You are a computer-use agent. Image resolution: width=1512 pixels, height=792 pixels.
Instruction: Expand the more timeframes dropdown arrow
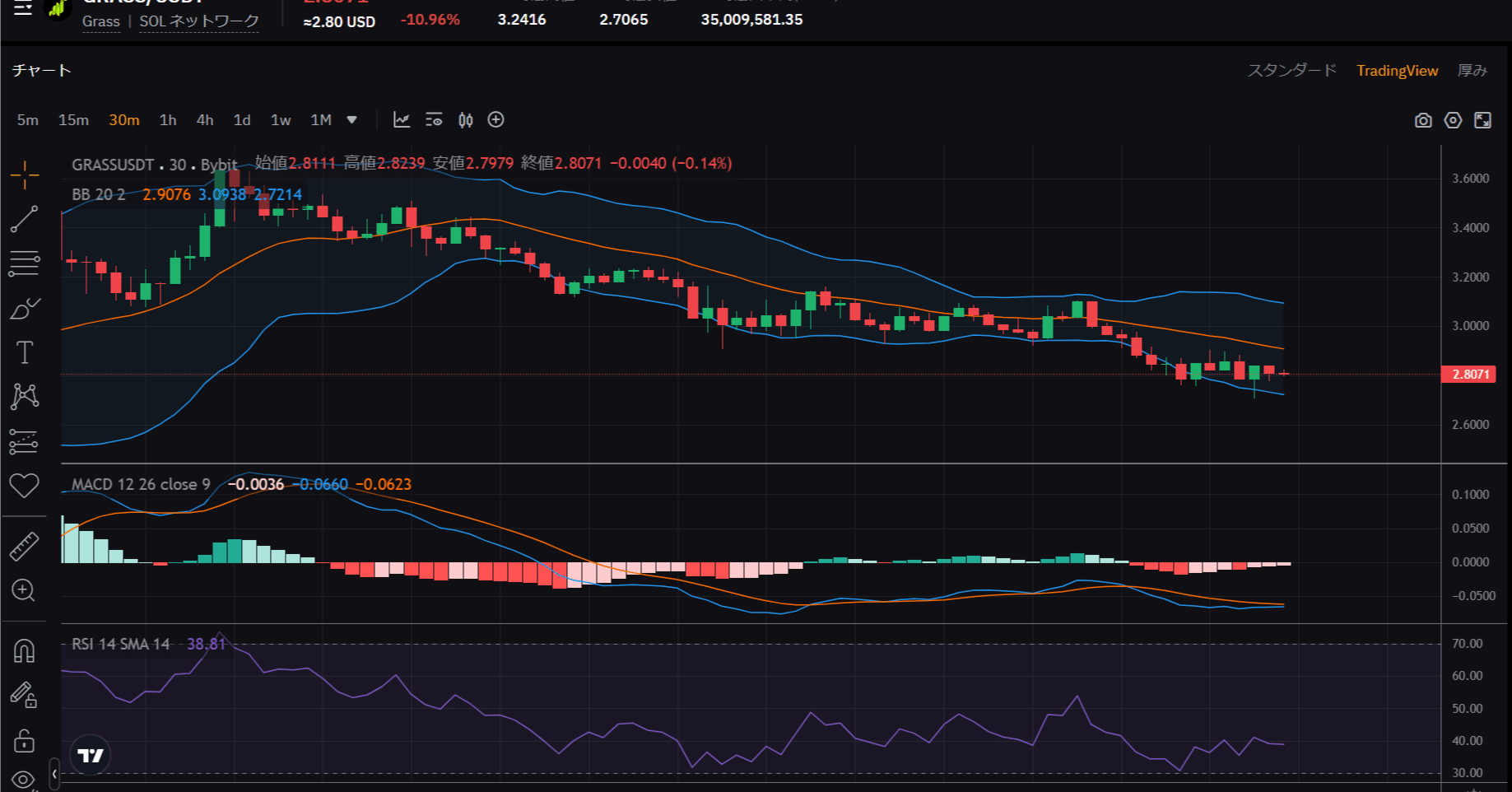tap(352, 120)
